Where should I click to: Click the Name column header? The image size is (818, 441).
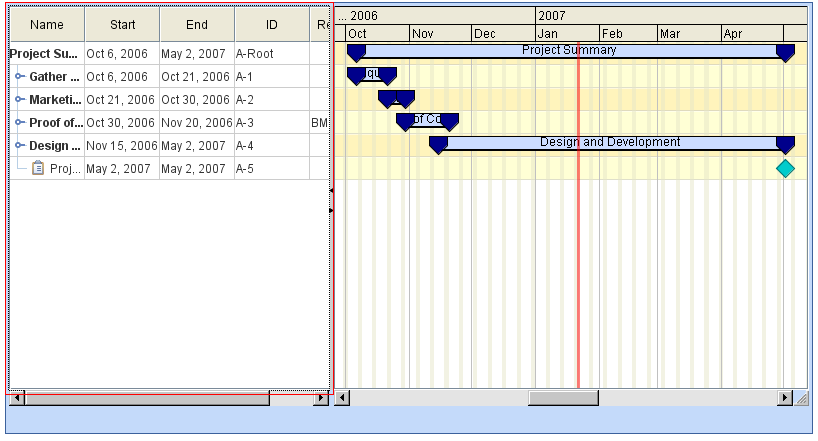[x=47, y=24]
